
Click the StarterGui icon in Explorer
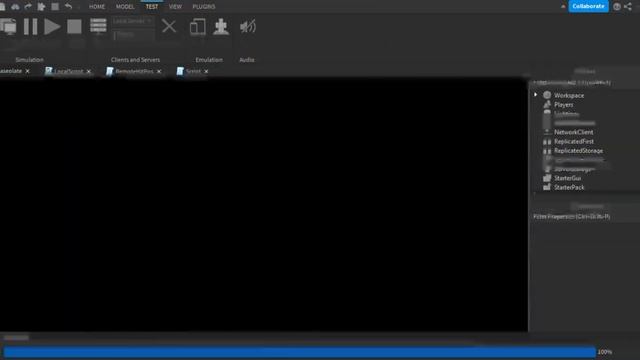pyautogui.click(x=547, y=178)
